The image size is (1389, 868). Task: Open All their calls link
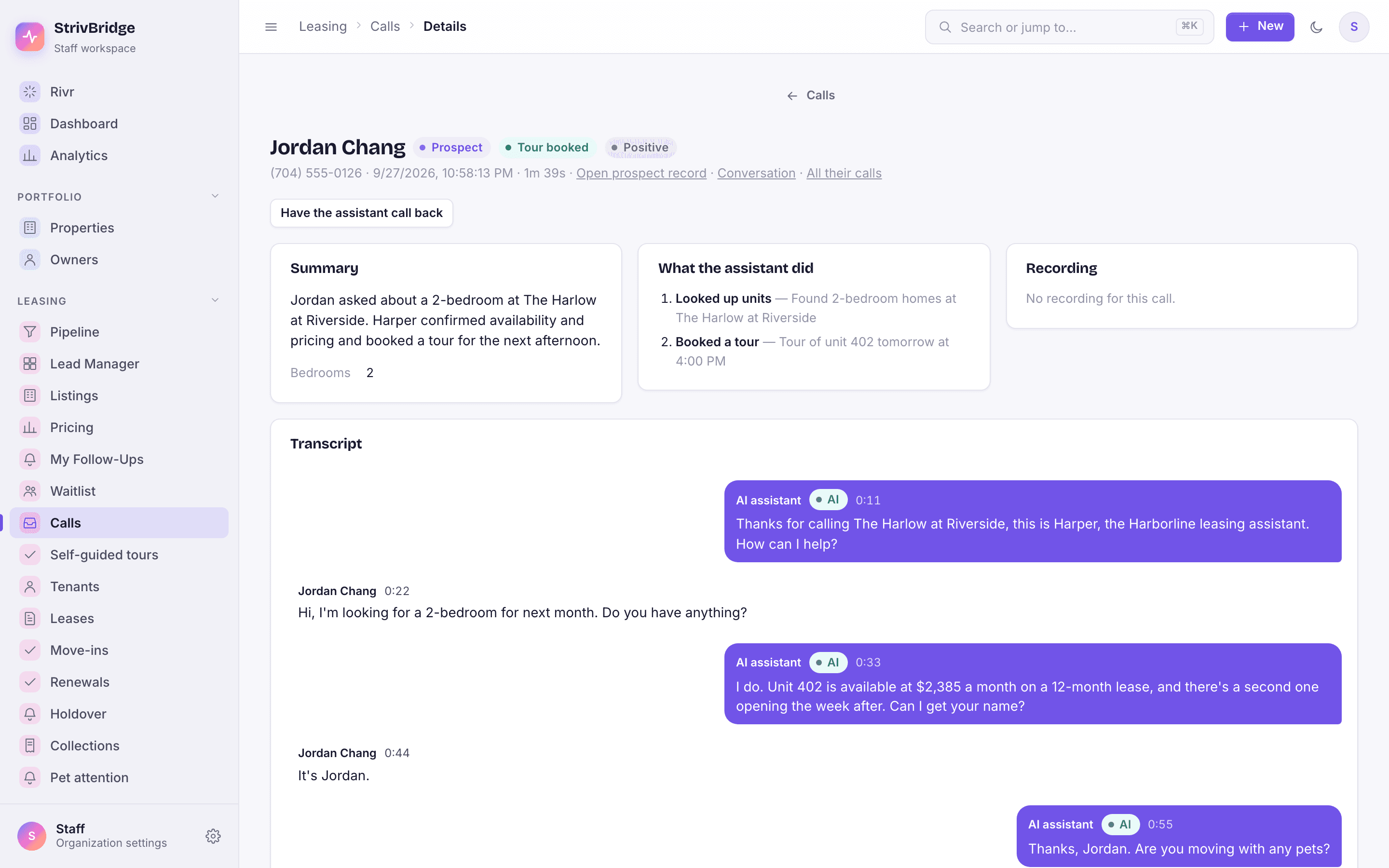click(x=844, y=174)
